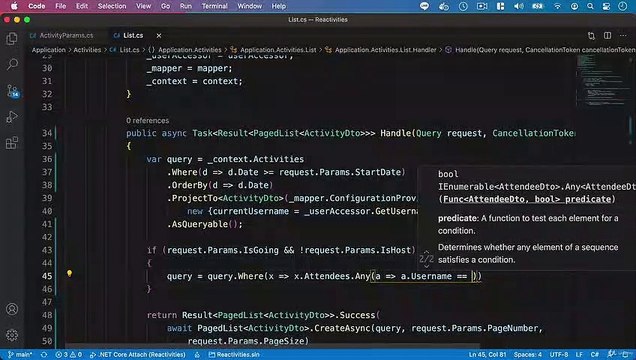This screenshot has height=360, width=636.
Task: Click the battery icon in menu bar
Action: pos(538,6)
